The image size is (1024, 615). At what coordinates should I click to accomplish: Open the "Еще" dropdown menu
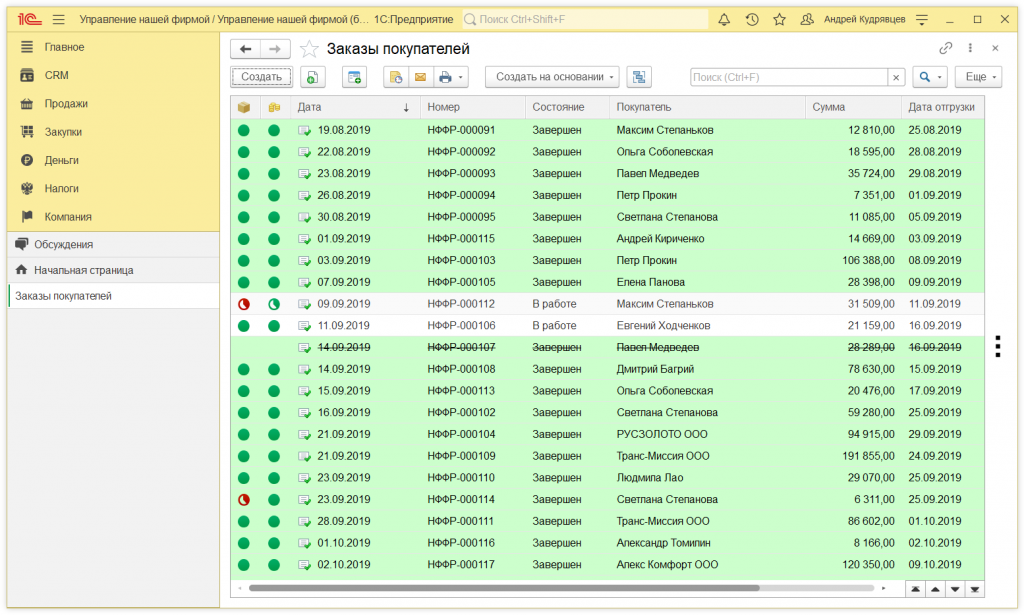point(977,77)
